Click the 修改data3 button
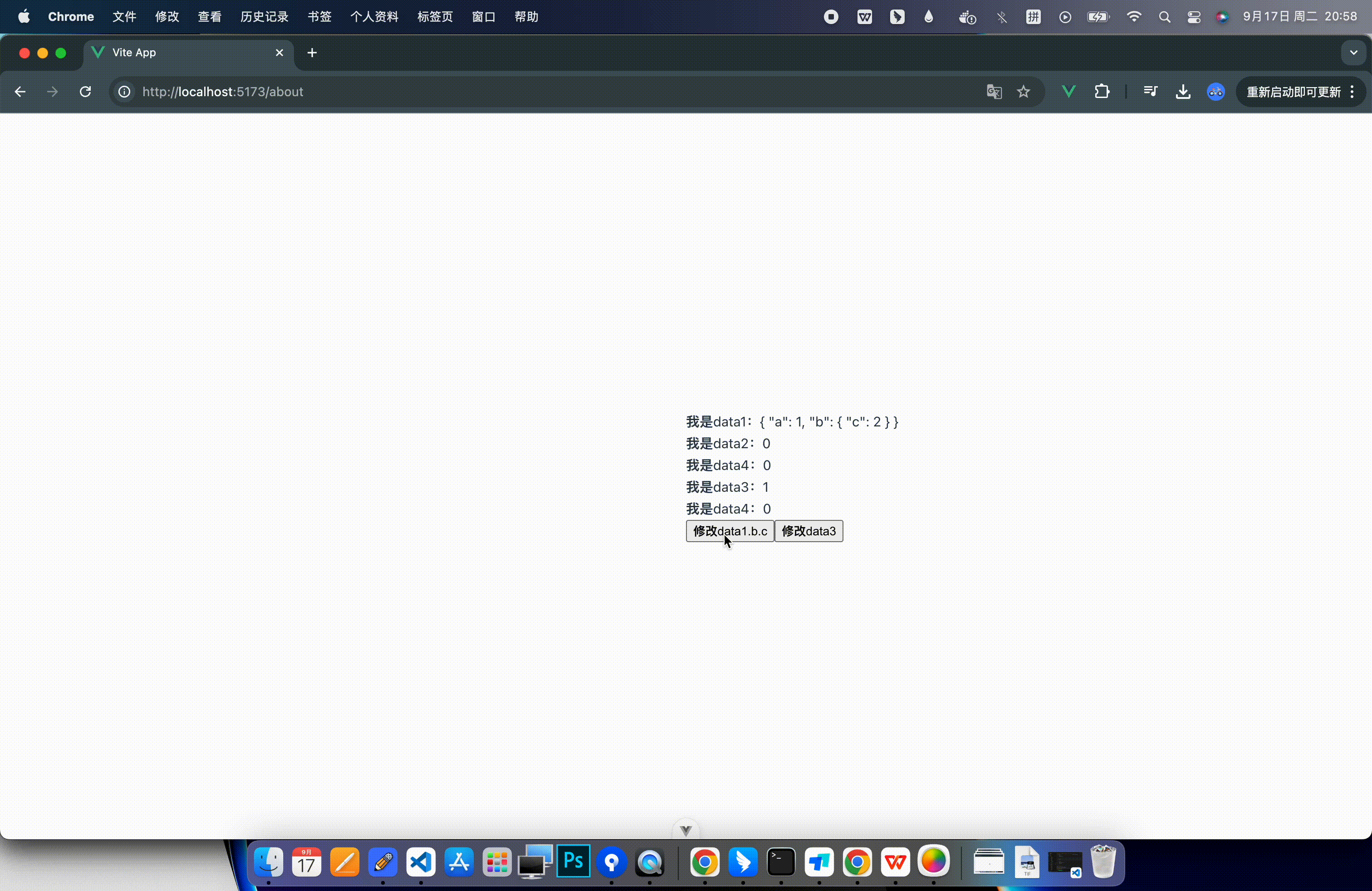Viewport: 1372px width, 891px height. pos(809,531)
